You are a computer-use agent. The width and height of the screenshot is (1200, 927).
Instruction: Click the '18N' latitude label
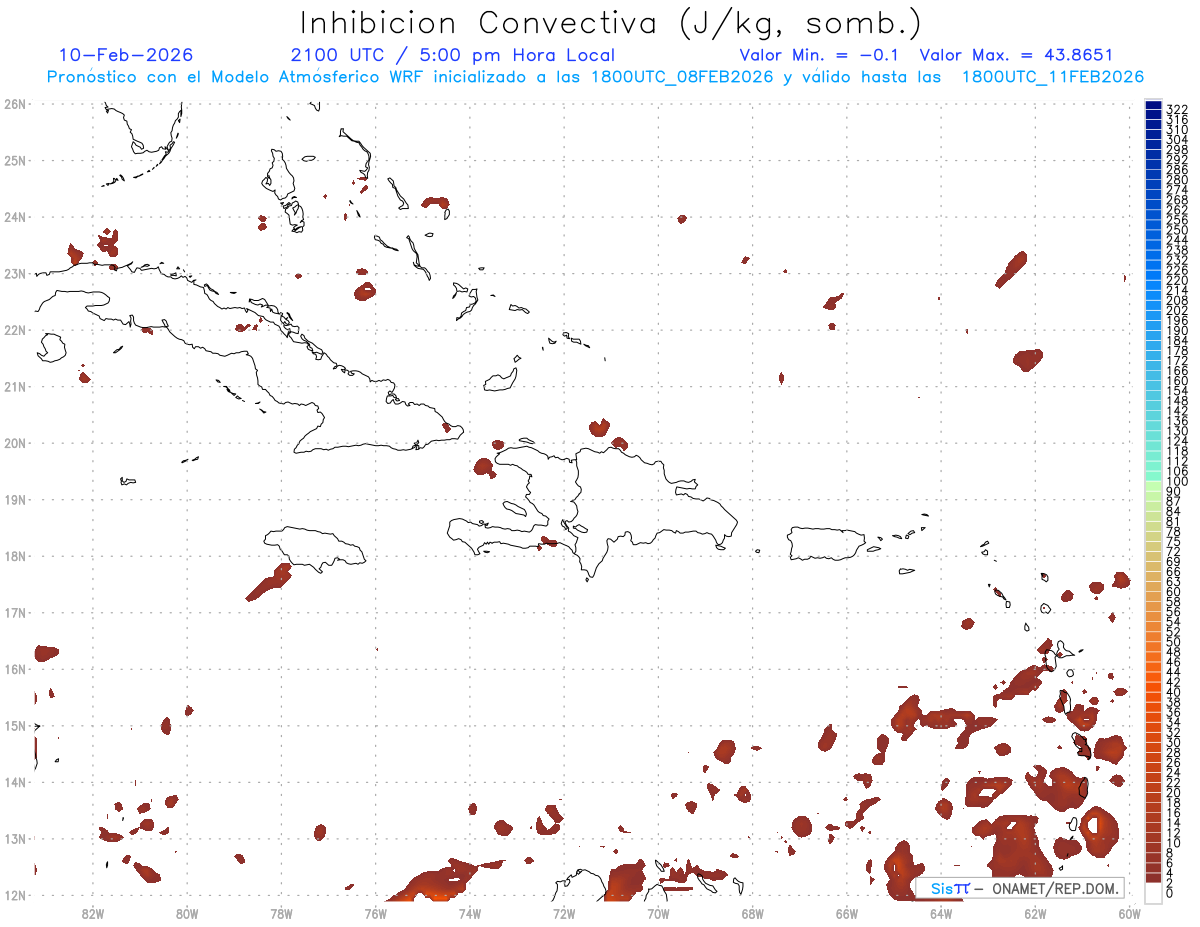(x=15, y=555)
